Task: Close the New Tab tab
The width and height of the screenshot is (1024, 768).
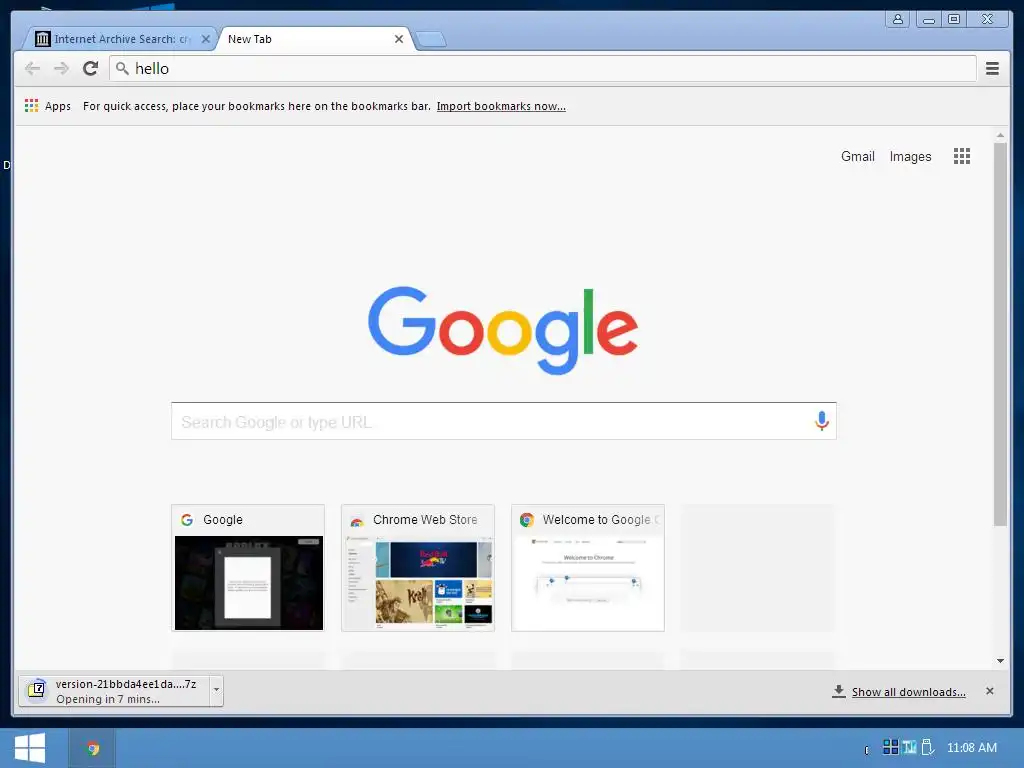Action: tap(398, 39)
